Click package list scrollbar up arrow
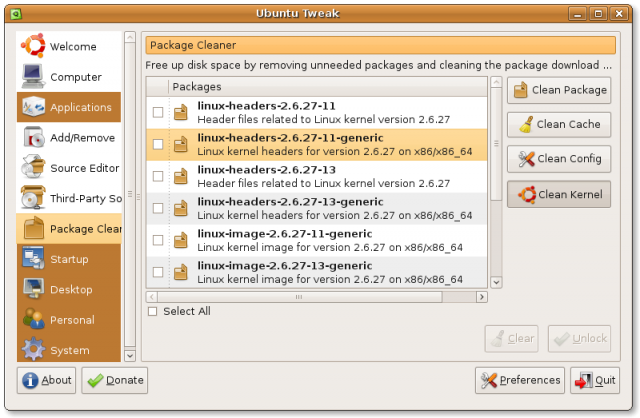 [496, 82]
